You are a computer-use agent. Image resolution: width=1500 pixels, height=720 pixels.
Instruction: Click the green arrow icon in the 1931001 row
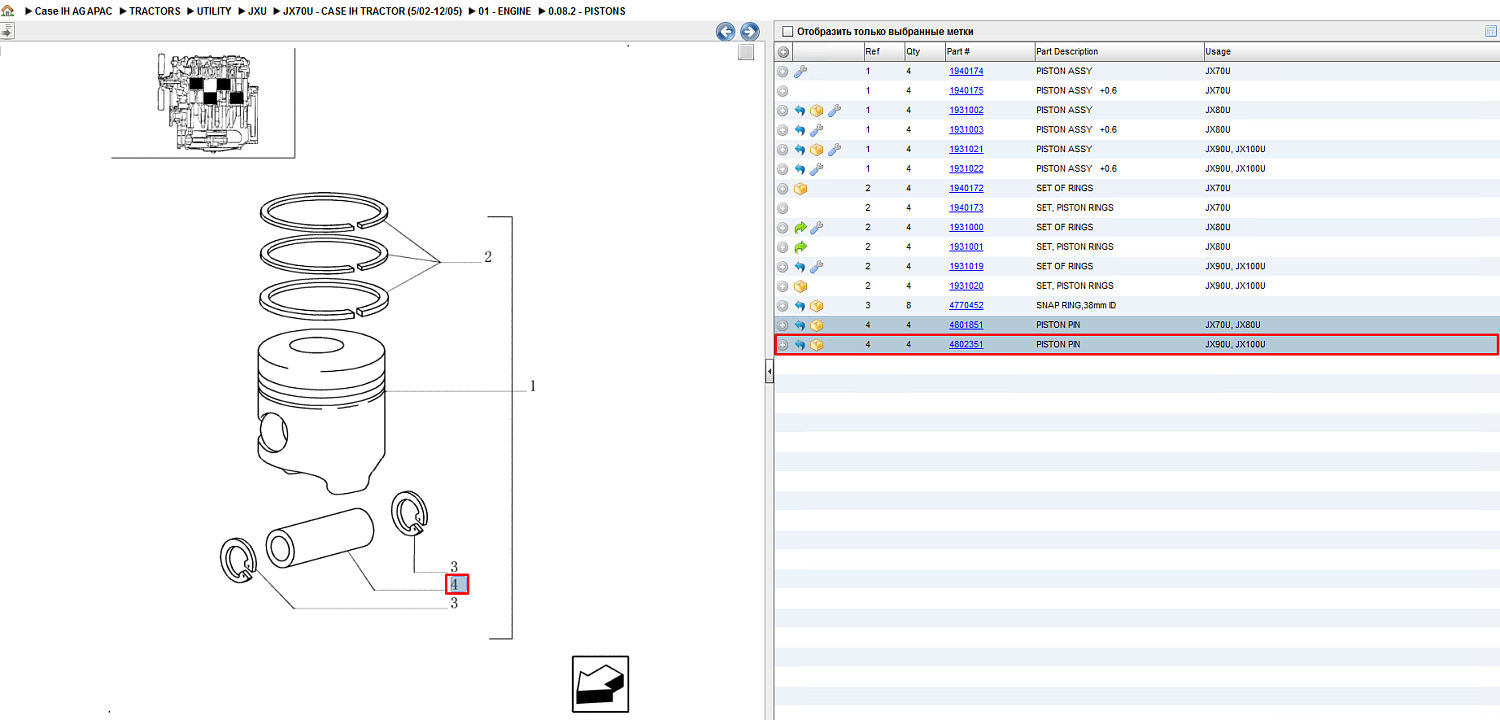point(800,247)
